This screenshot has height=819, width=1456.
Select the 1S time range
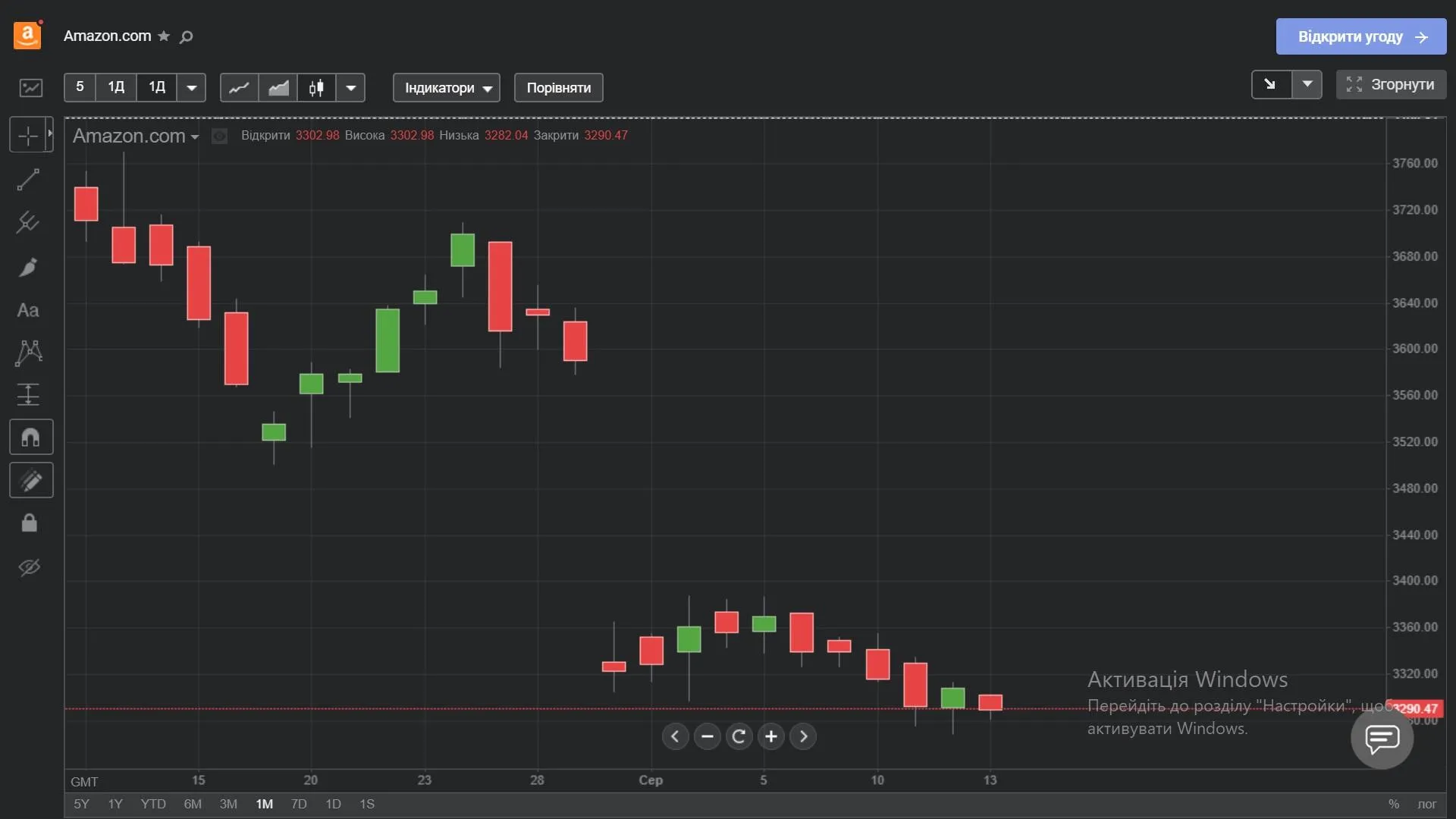pos(367,804)
